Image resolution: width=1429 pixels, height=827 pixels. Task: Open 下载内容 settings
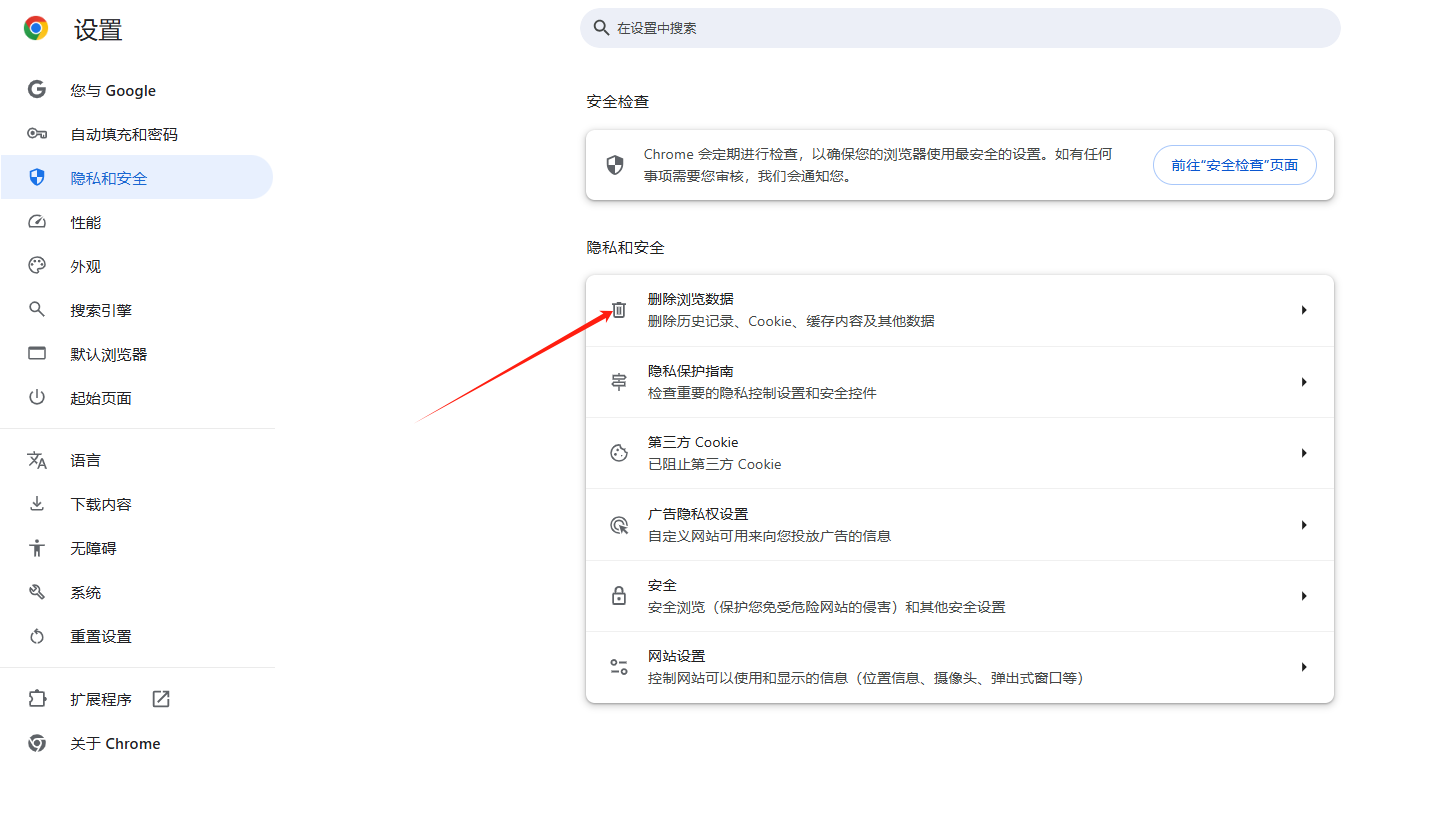tap(136, 504)
